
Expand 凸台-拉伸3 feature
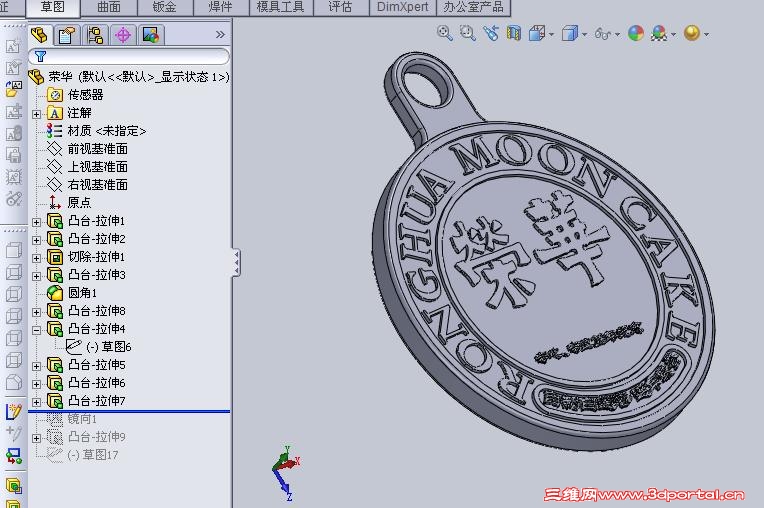pos(37,277)
